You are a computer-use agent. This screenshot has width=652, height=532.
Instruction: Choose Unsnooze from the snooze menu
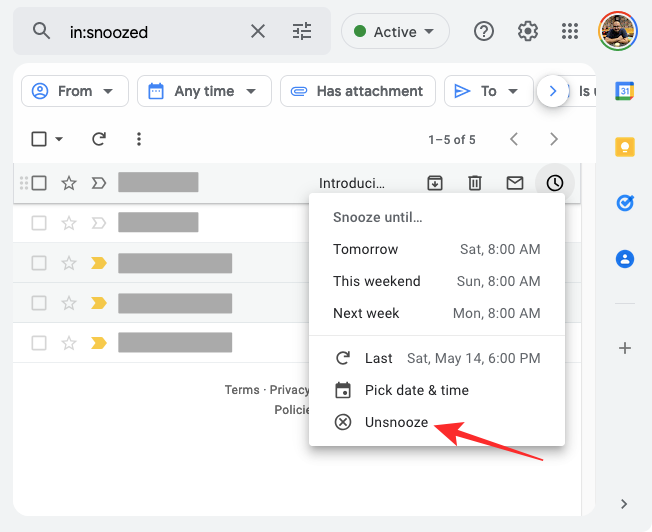coord(396,422)
